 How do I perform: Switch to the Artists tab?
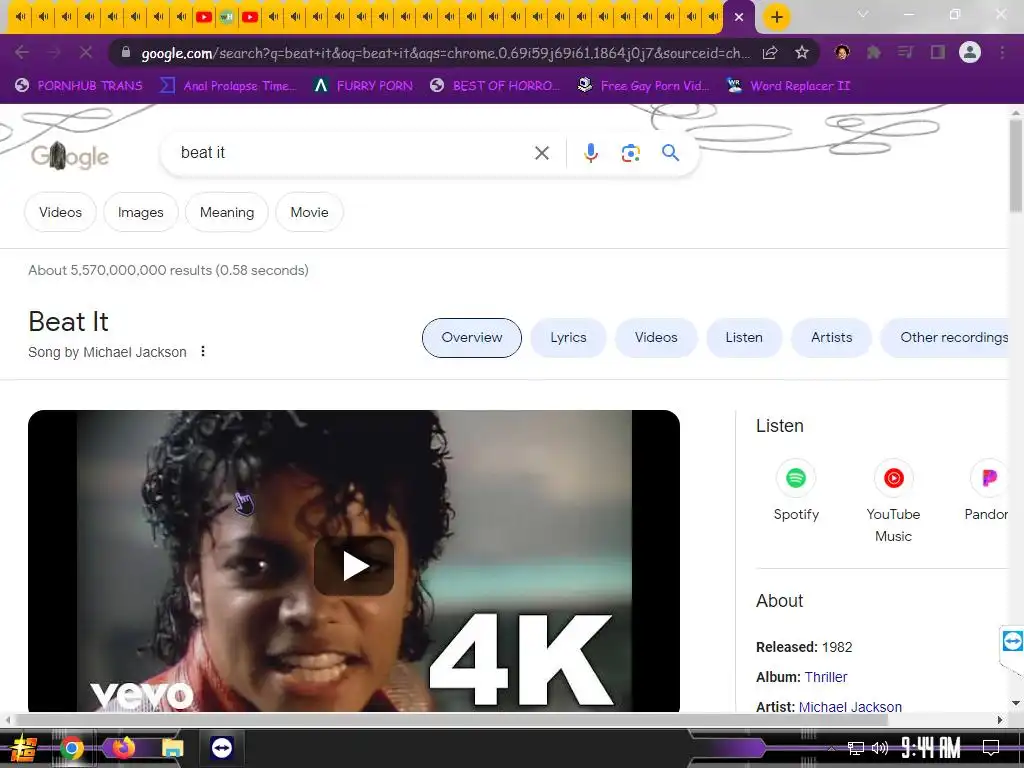pyautogui.click(x=831, y=338)
